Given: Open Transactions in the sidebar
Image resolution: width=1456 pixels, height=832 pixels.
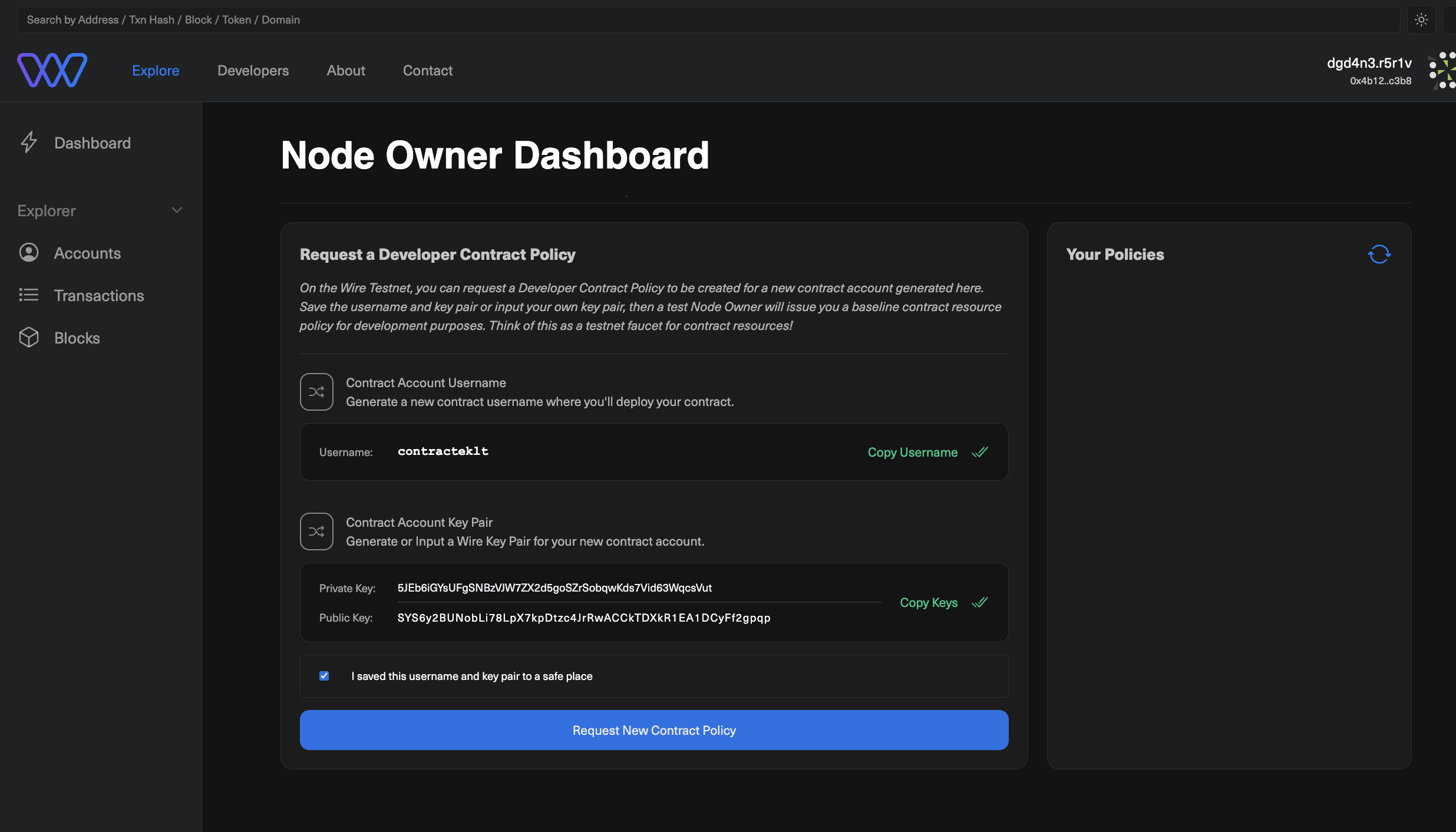Looking at the screenshot, I should pos(99,296).
